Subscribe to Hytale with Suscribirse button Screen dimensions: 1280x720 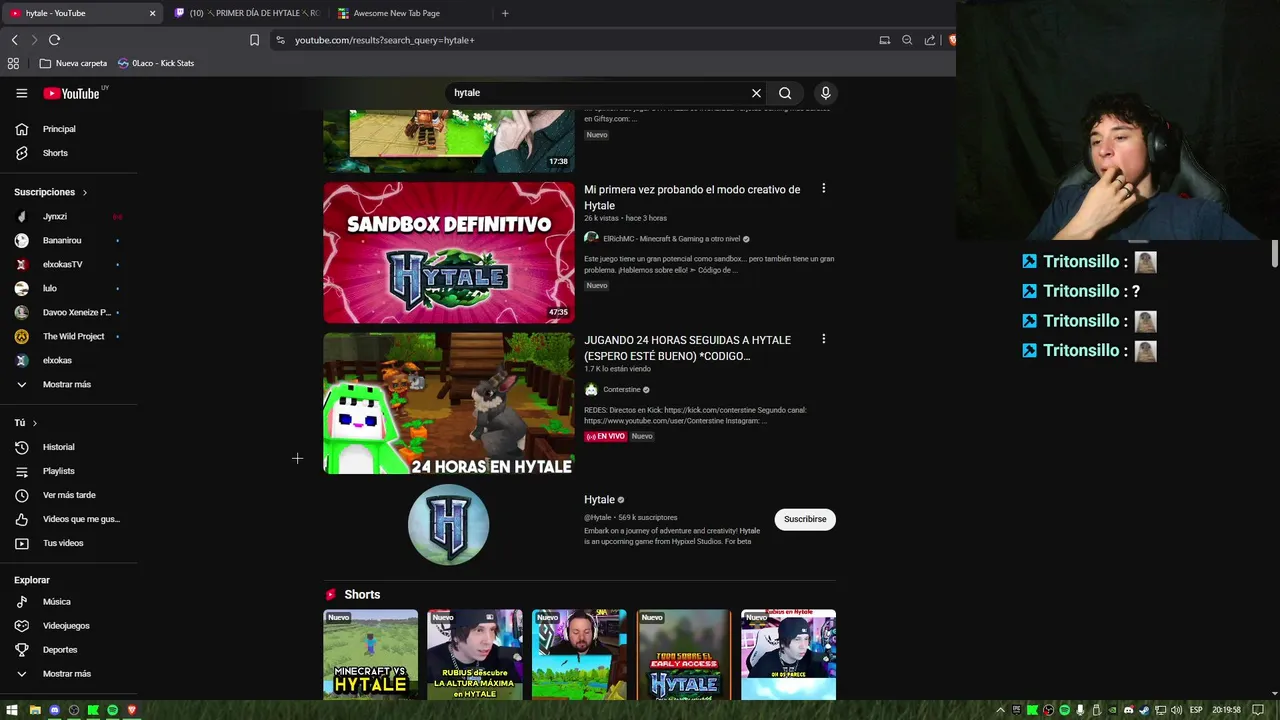[x=805, y=519]
